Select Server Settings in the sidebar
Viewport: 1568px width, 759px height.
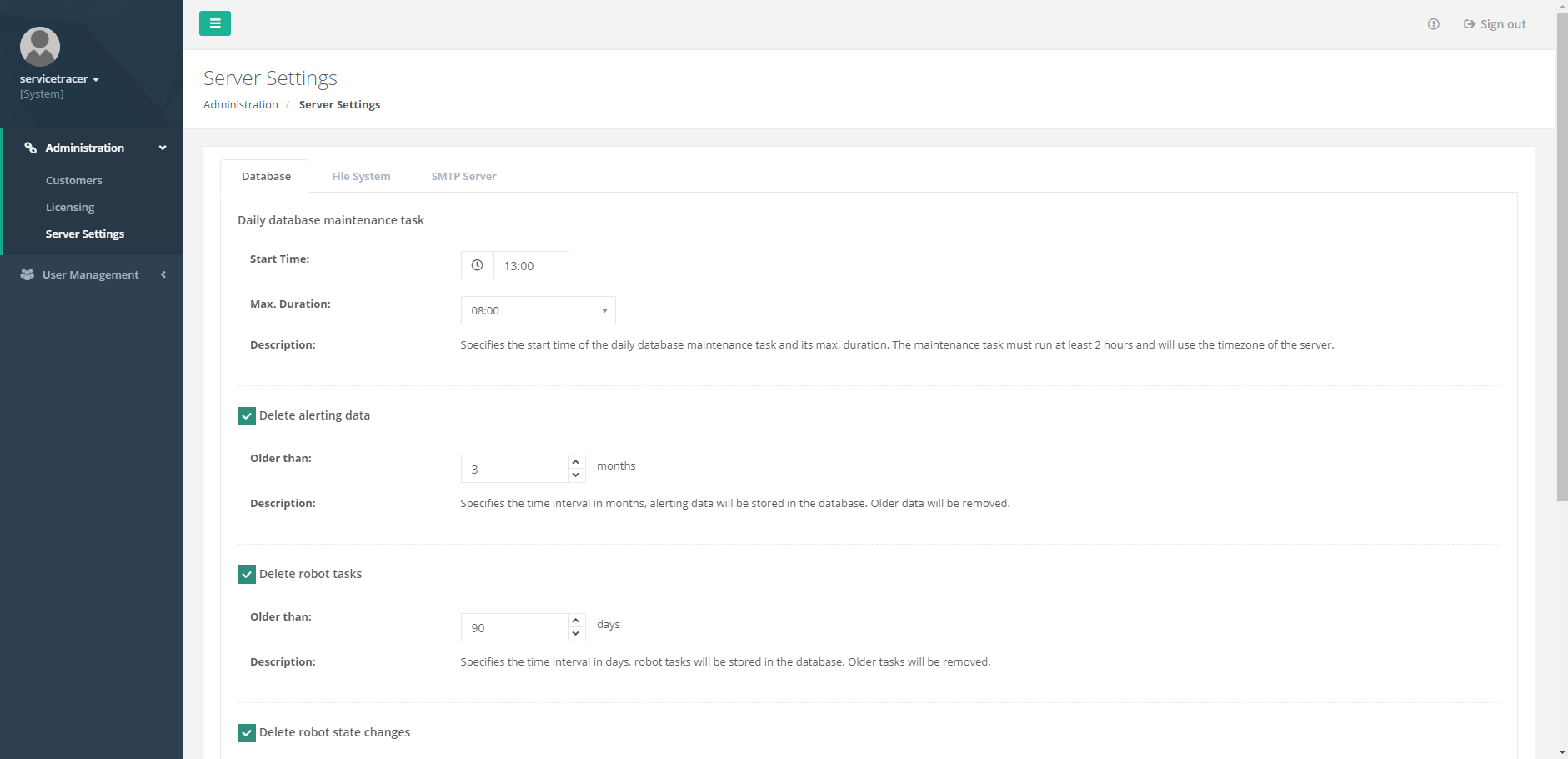tap(85, 234)
